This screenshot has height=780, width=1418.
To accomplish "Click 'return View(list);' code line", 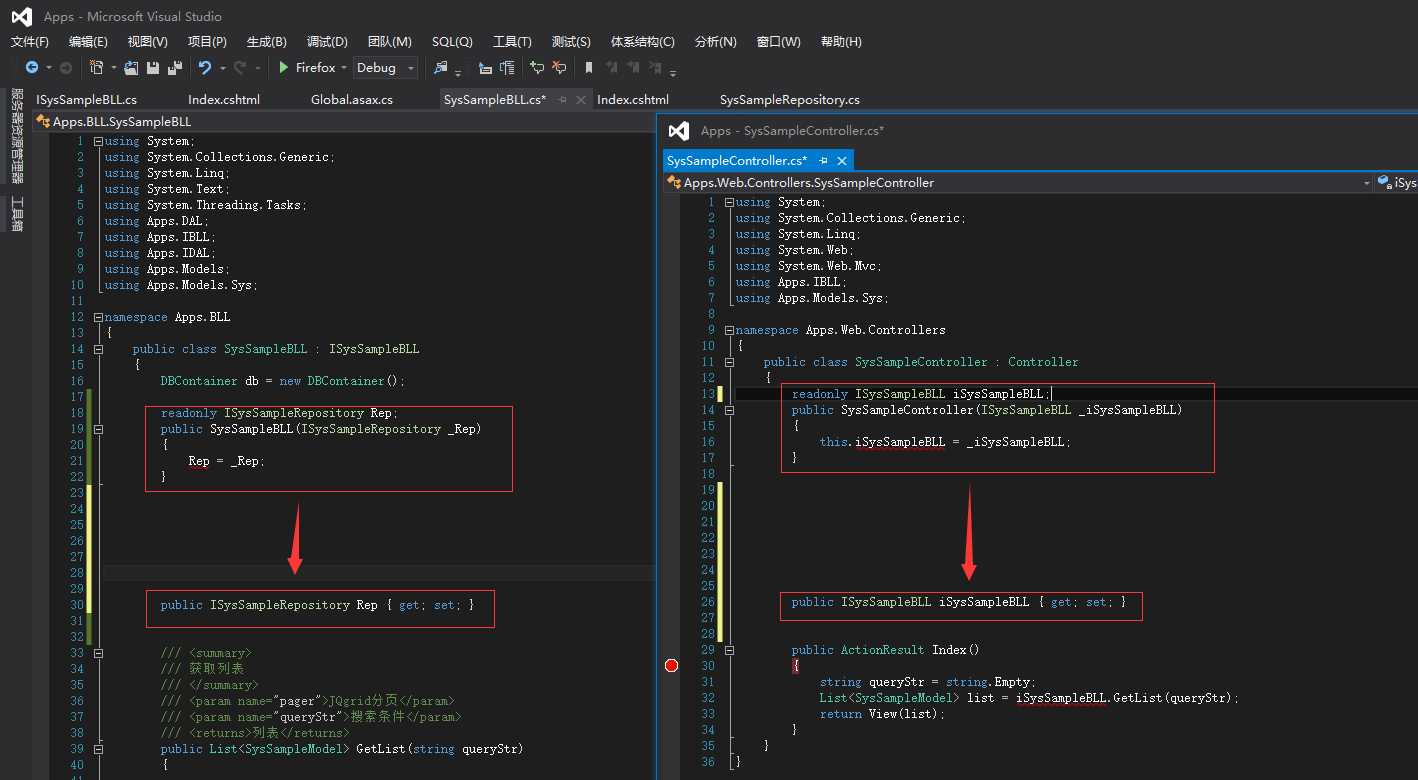I will coord(881,714).
